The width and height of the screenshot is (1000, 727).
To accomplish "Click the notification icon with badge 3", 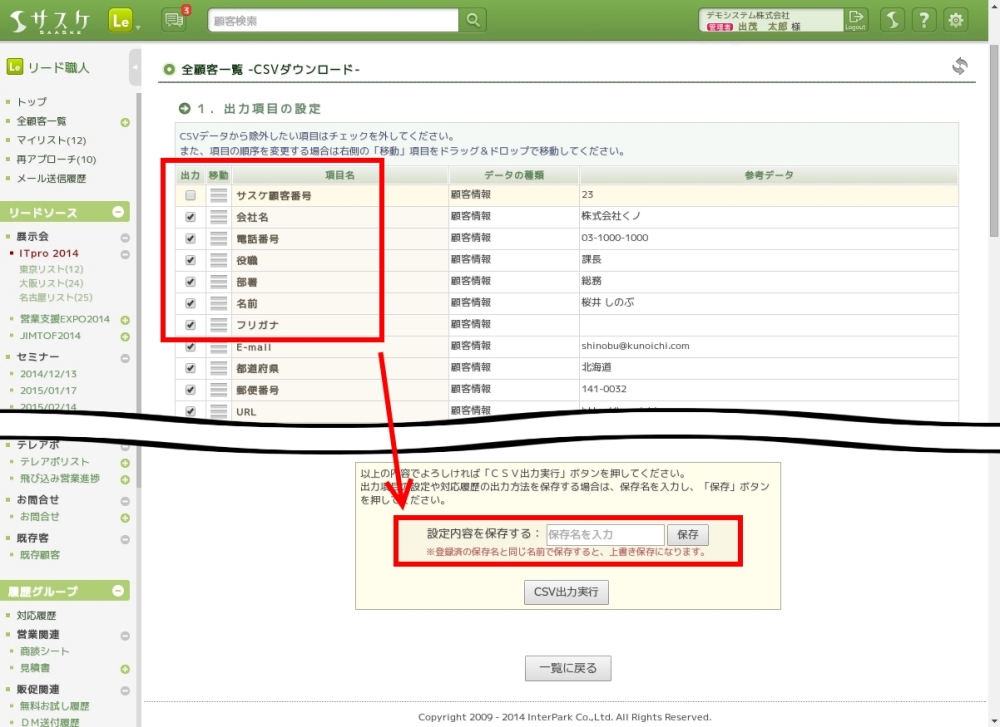I will (x=174, y=20).
